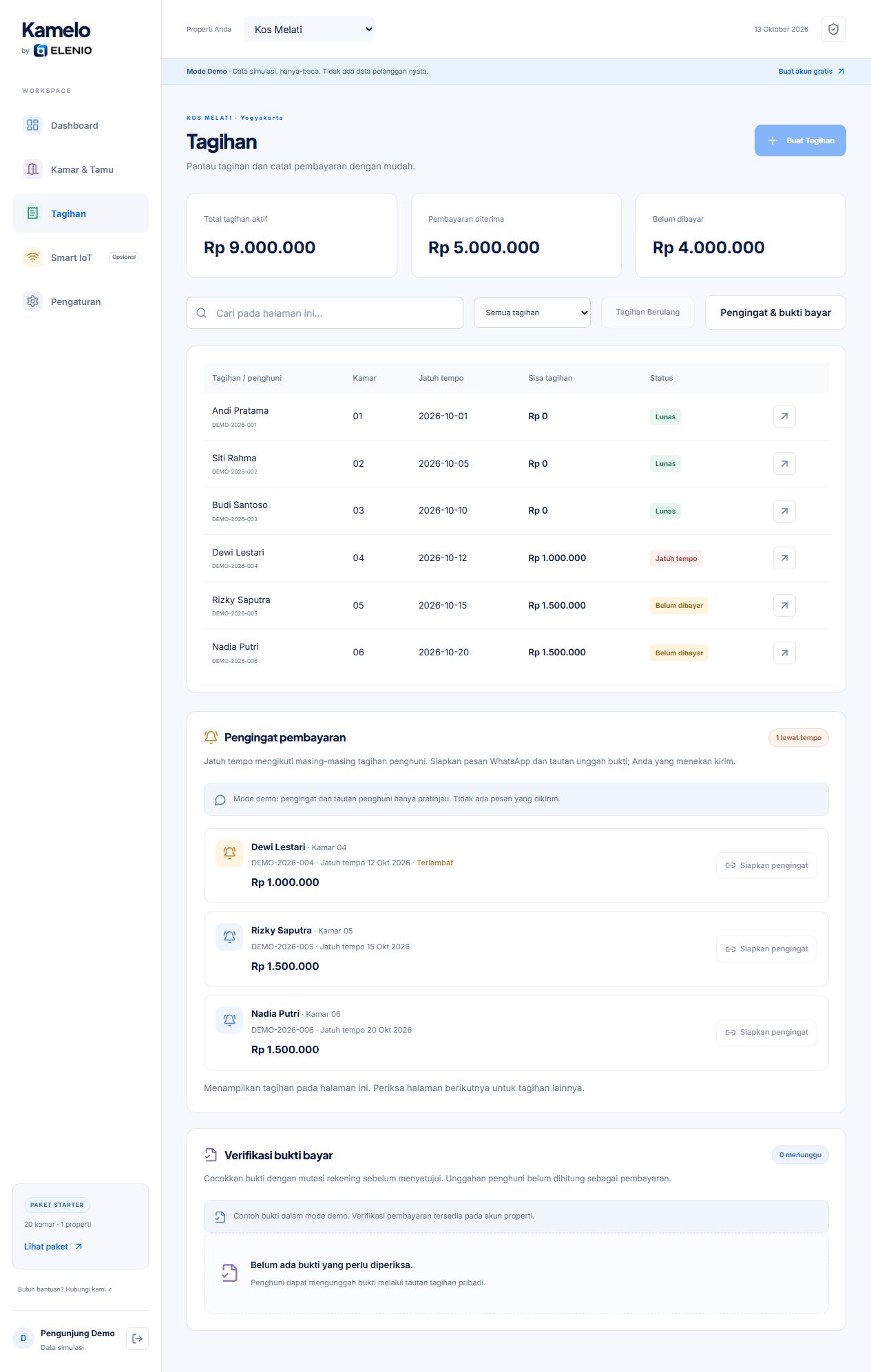Click the Pengaturan gear icon
Viewport: 871px width, 1372px height.
click(32, 302)
